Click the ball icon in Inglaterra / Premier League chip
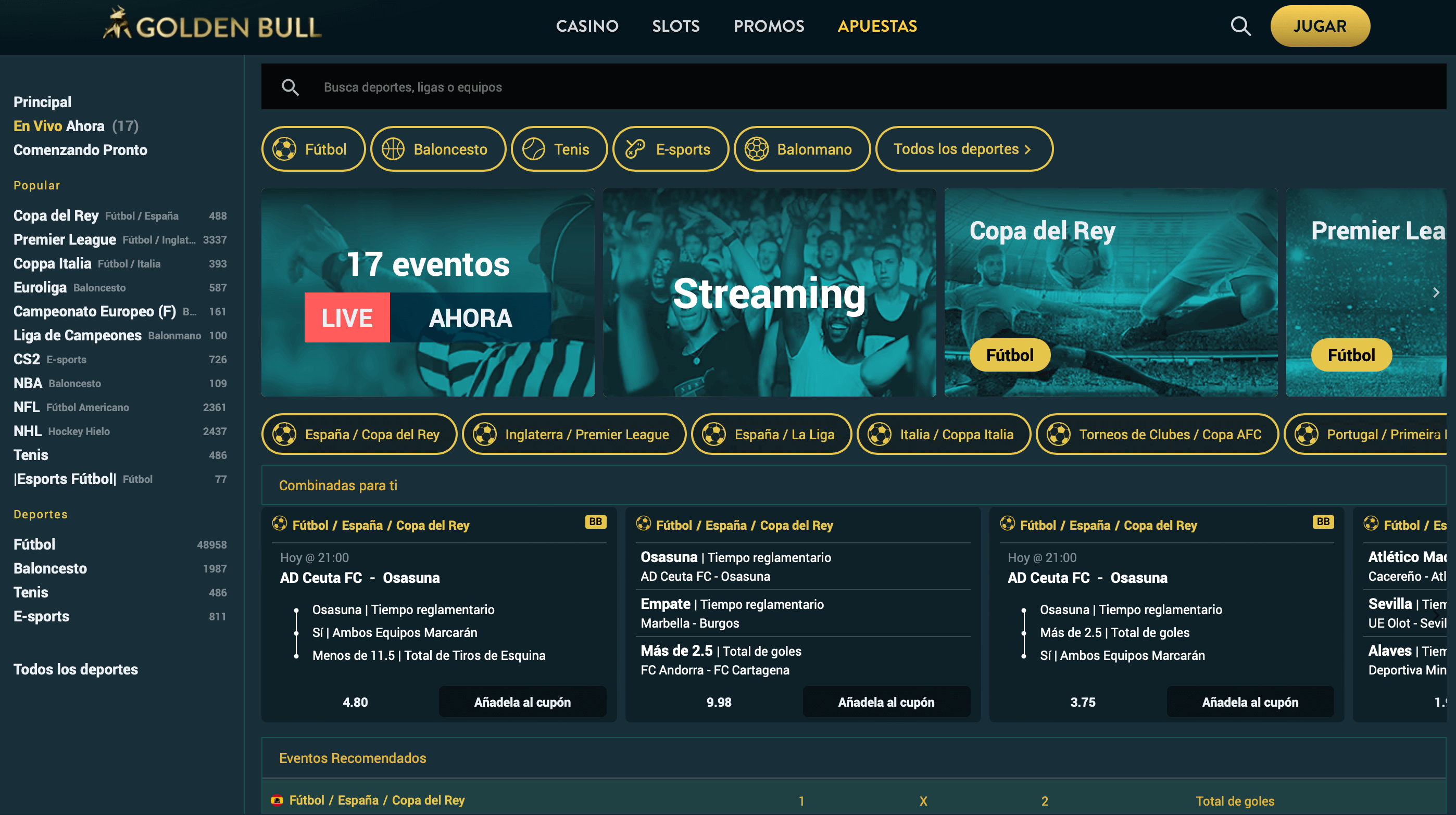 484,435
